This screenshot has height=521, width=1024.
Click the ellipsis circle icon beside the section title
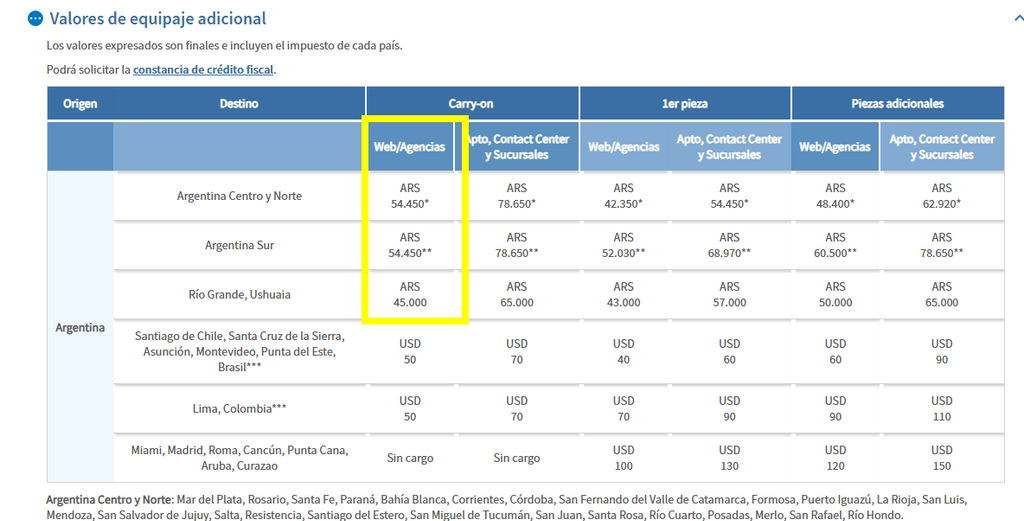coord(35,18)
